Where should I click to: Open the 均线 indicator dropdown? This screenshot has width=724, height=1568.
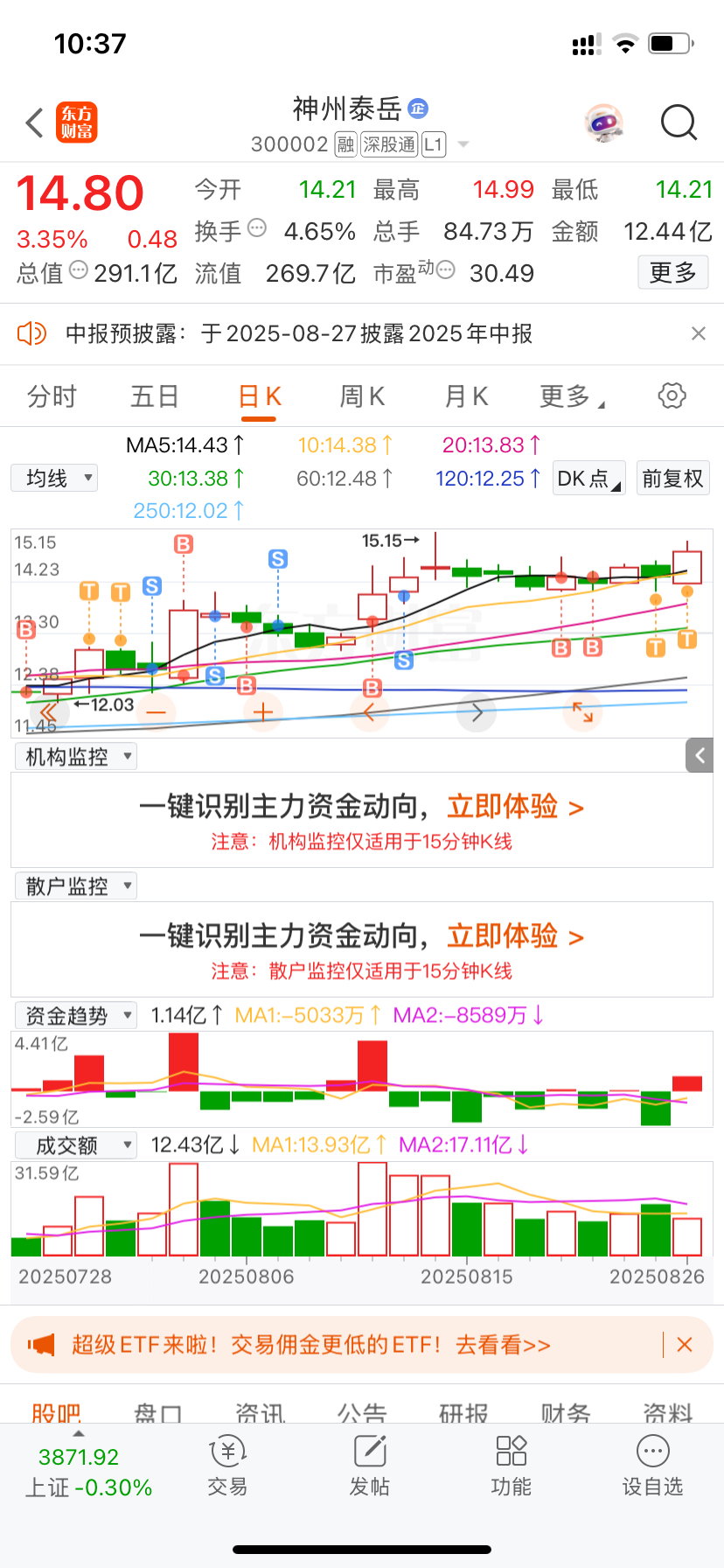point(54,478)
